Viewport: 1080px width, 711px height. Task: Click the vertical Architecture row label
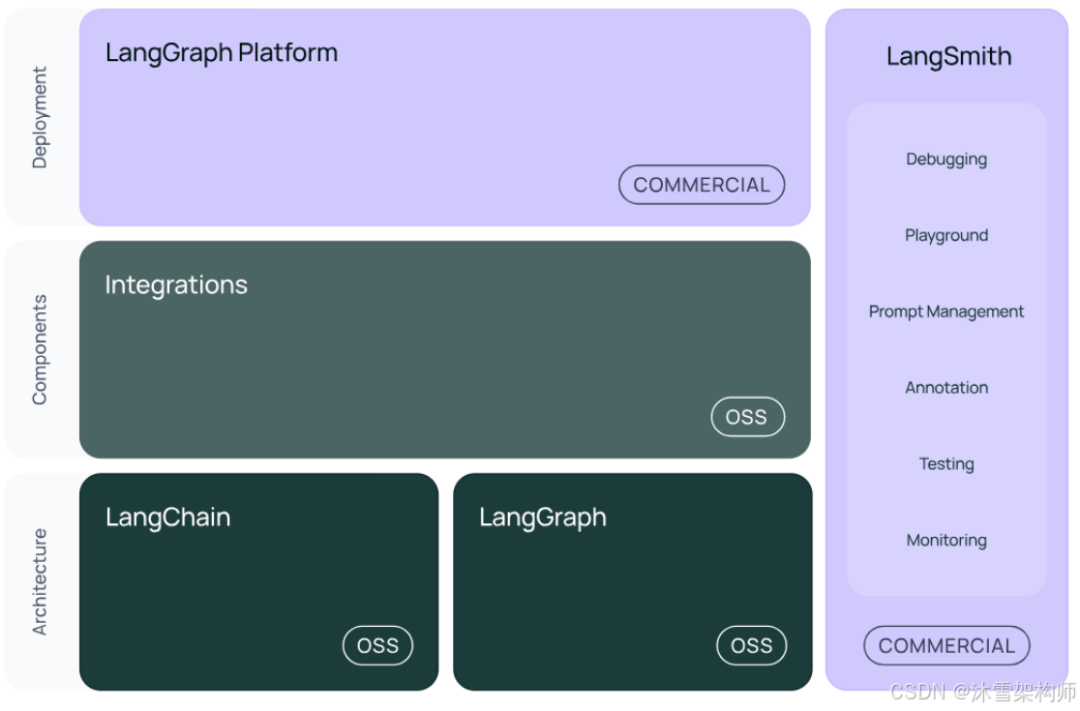[x=40, y=582]
